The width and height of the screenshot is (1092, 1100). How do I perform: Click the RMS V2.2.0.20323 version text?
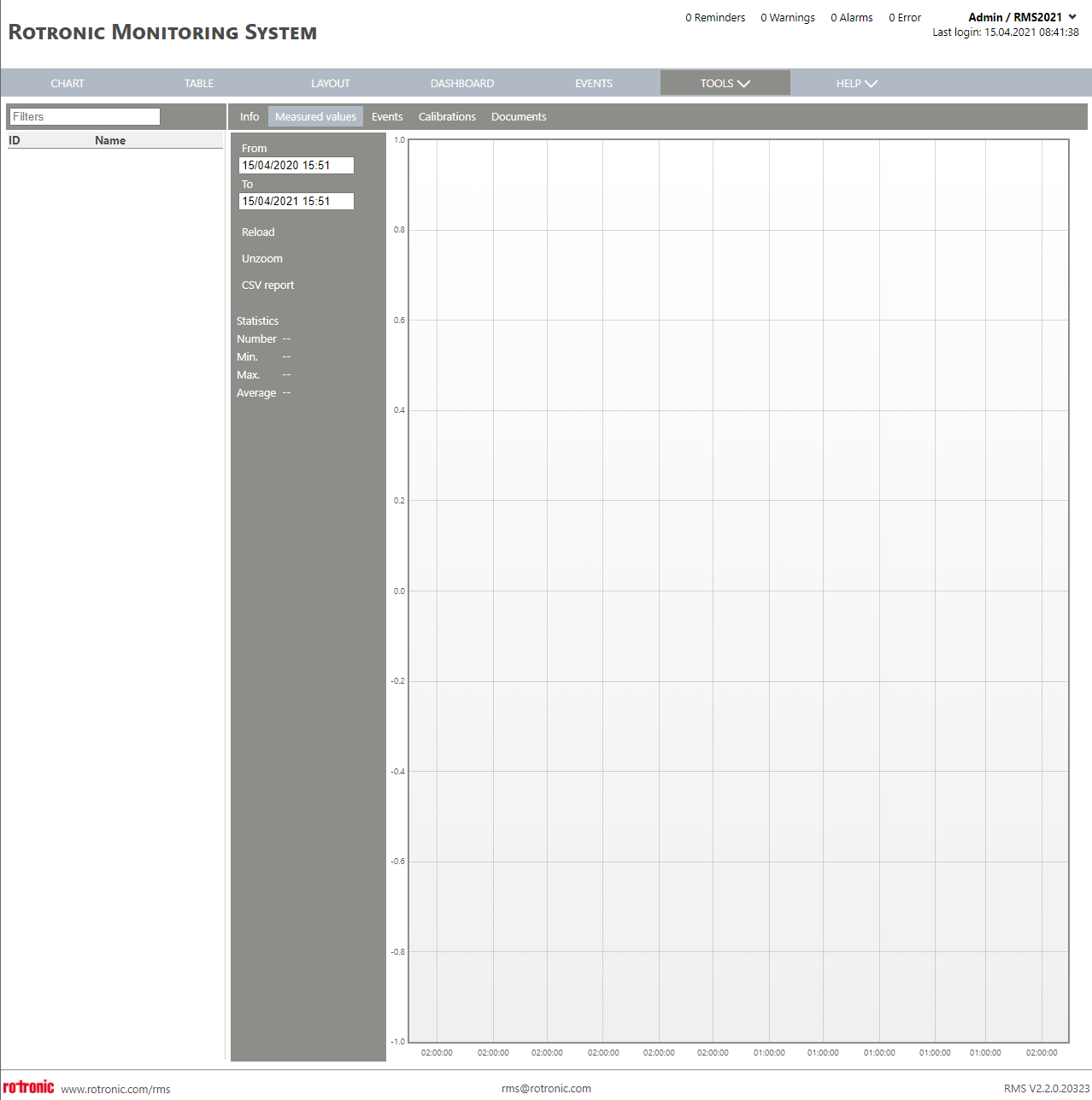1047,1088
